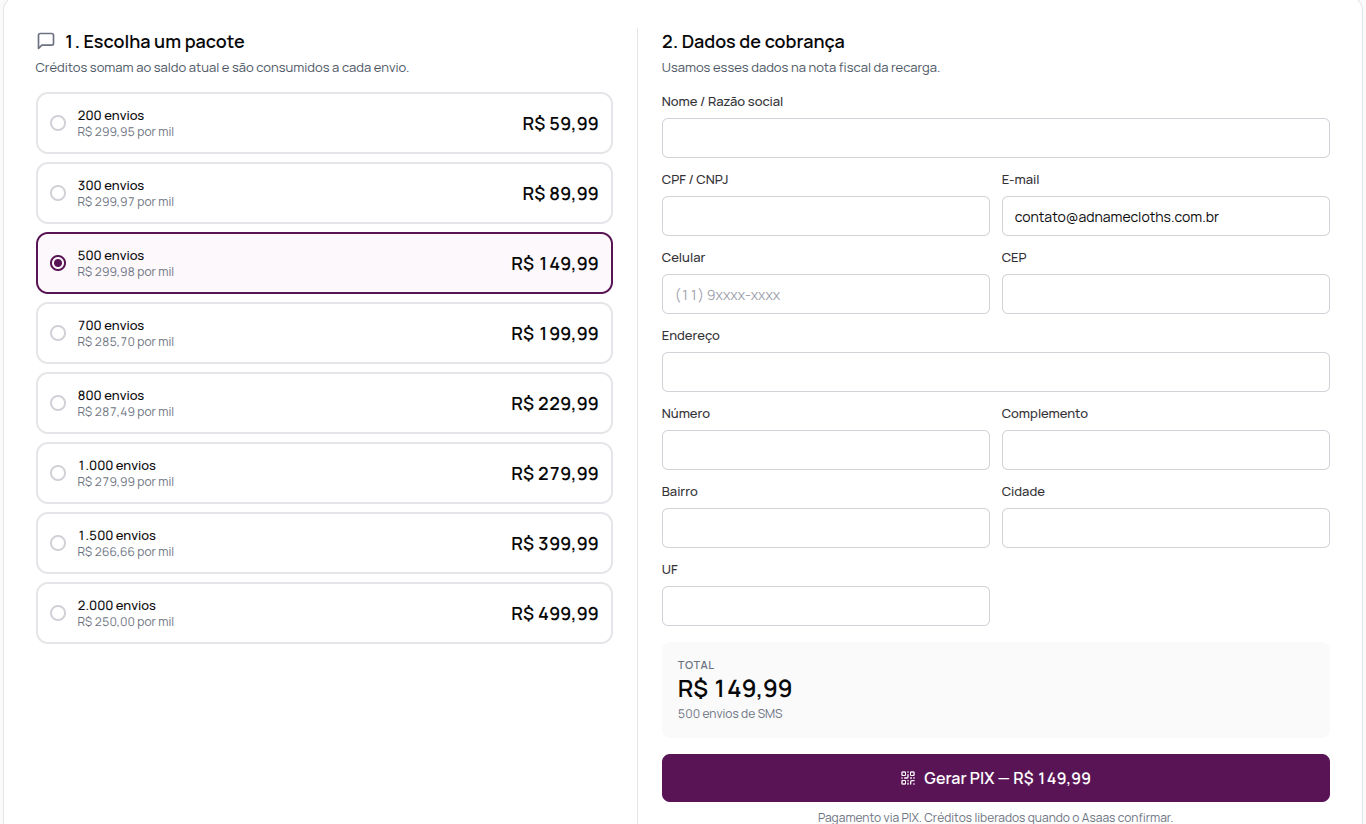Screen dimensions: 1366x824
Task: Click into the CPF / CNPJ field
Action: click(x=825, y=216)
